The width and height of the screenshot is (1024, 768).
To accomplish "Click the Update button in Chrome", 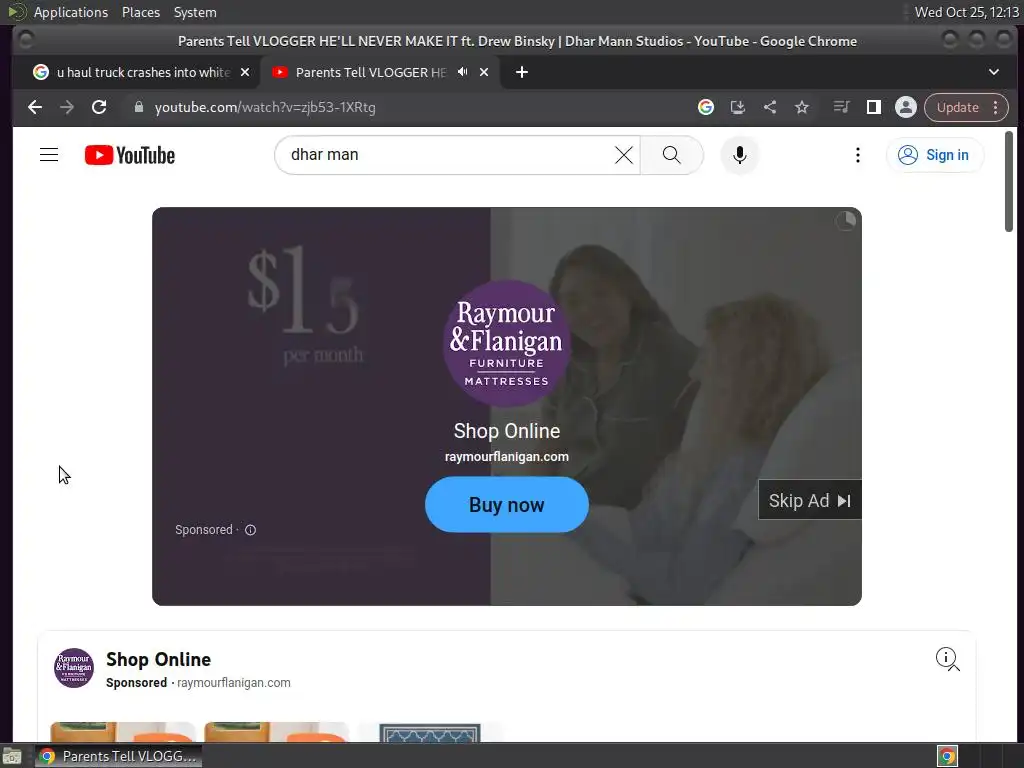I will pos(957,107).
